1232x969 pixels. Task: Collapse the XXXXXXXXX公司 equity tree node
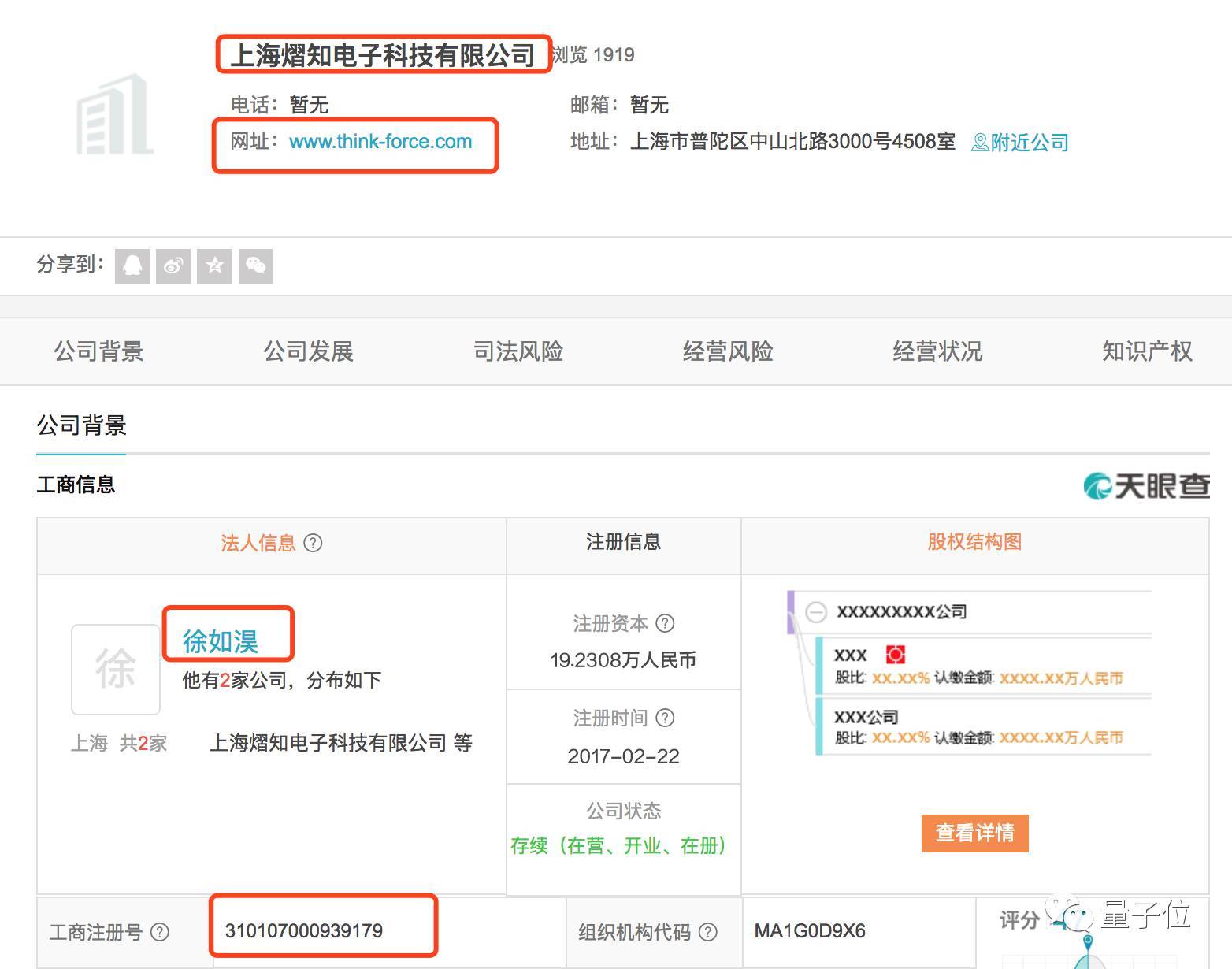point(816,611)
